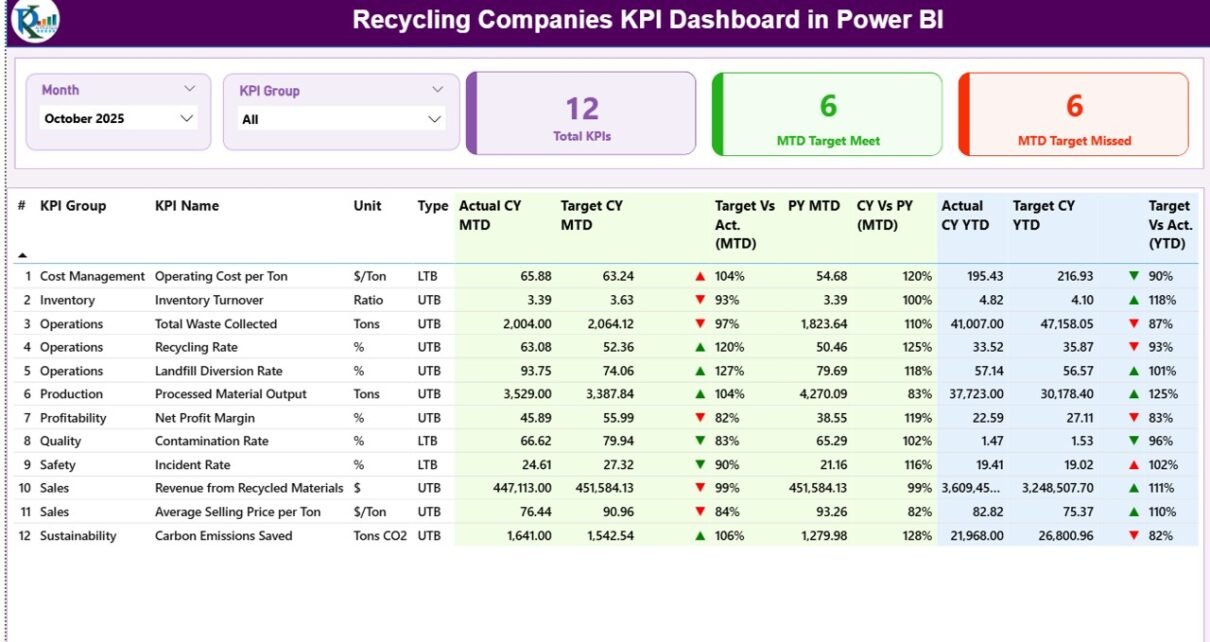This screenshot has width=1210, height=642.
Task: Collapse the Month slicer header chevron
Action: [x=189, y=89]
